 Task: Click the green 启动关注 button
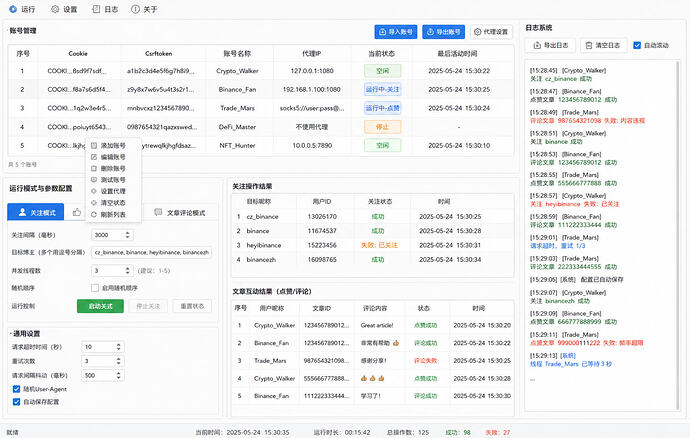pos(100,306)
